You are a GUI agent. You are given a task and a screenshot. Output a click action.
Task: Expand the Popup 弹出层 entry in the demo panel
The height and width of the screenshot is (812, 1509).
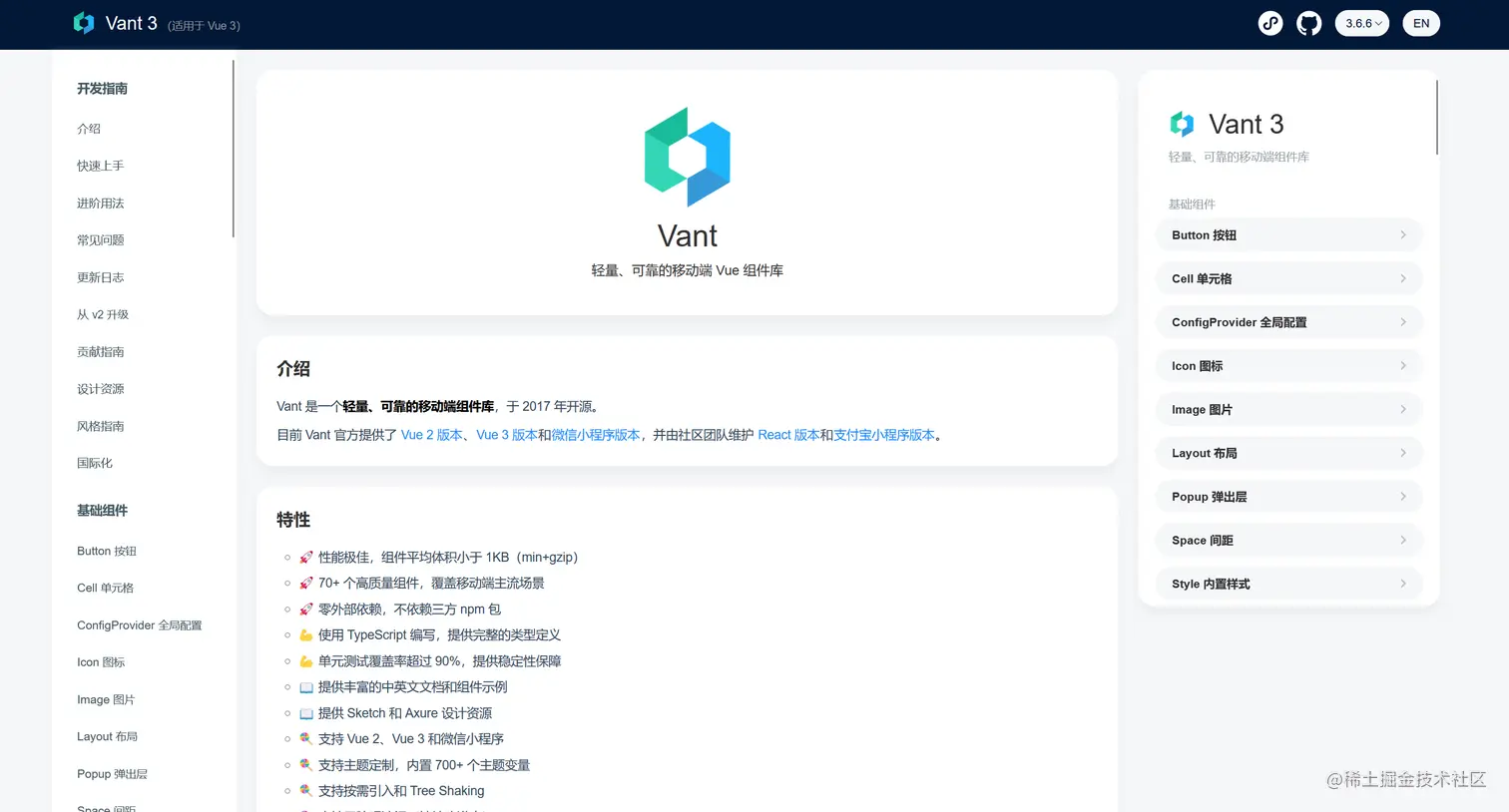click(1288, 496)
